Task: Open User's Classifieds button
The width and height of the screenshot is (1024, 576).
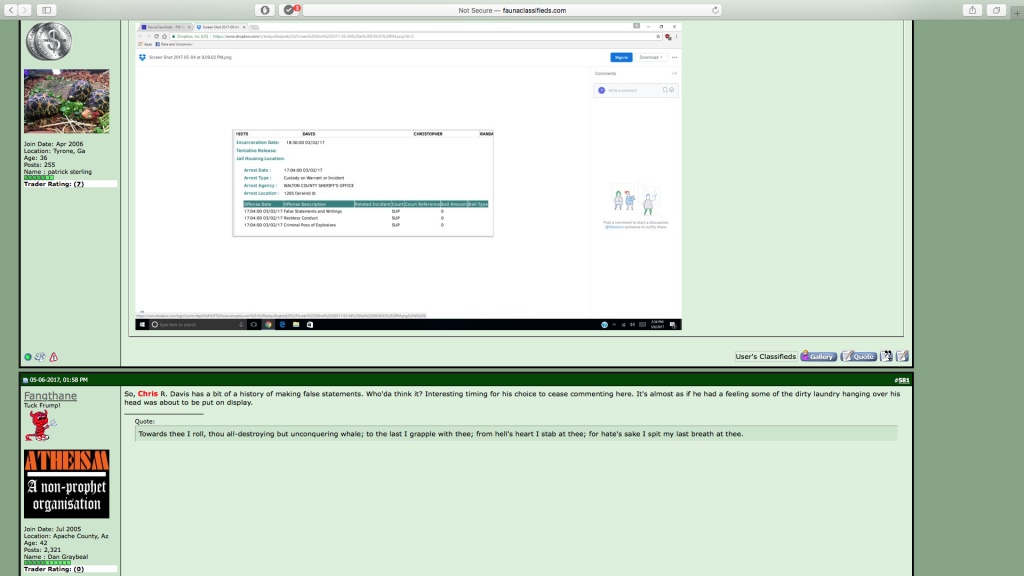Action: click(765, 357)
